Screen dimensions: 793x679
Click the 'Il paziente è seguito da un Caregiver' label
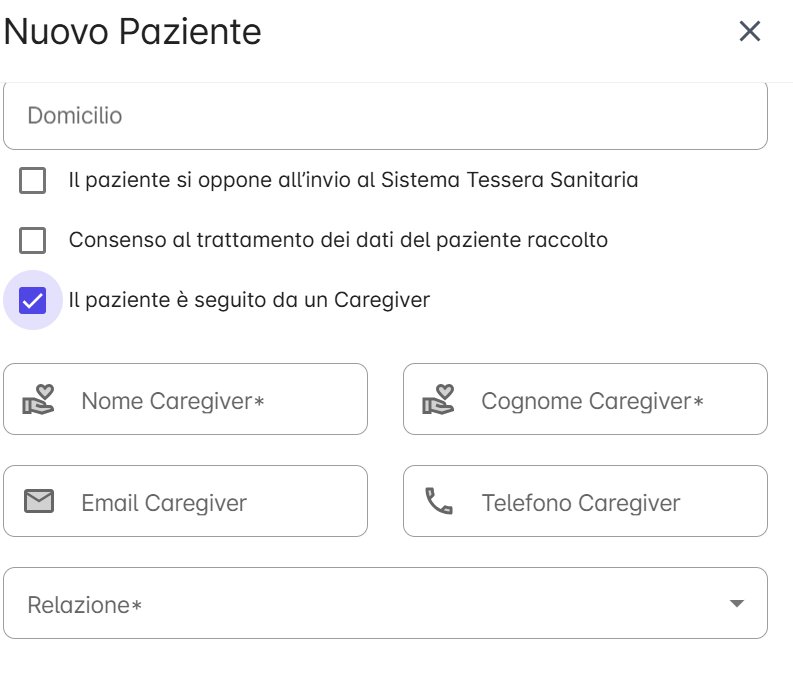(x=249, y=300)
